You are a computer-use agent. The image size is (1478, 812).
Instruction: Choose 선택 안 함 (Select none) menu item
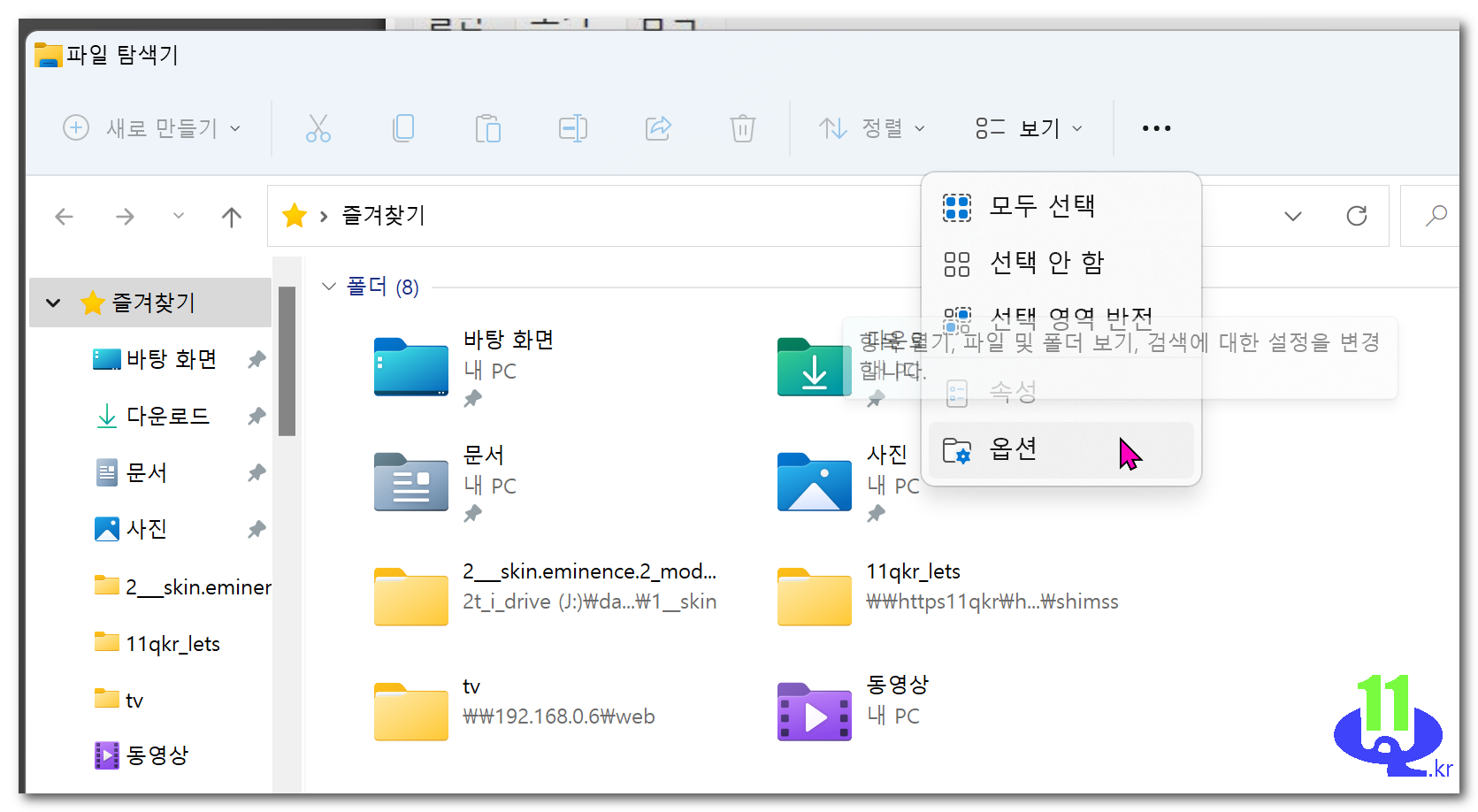(x=1061, y=263)
